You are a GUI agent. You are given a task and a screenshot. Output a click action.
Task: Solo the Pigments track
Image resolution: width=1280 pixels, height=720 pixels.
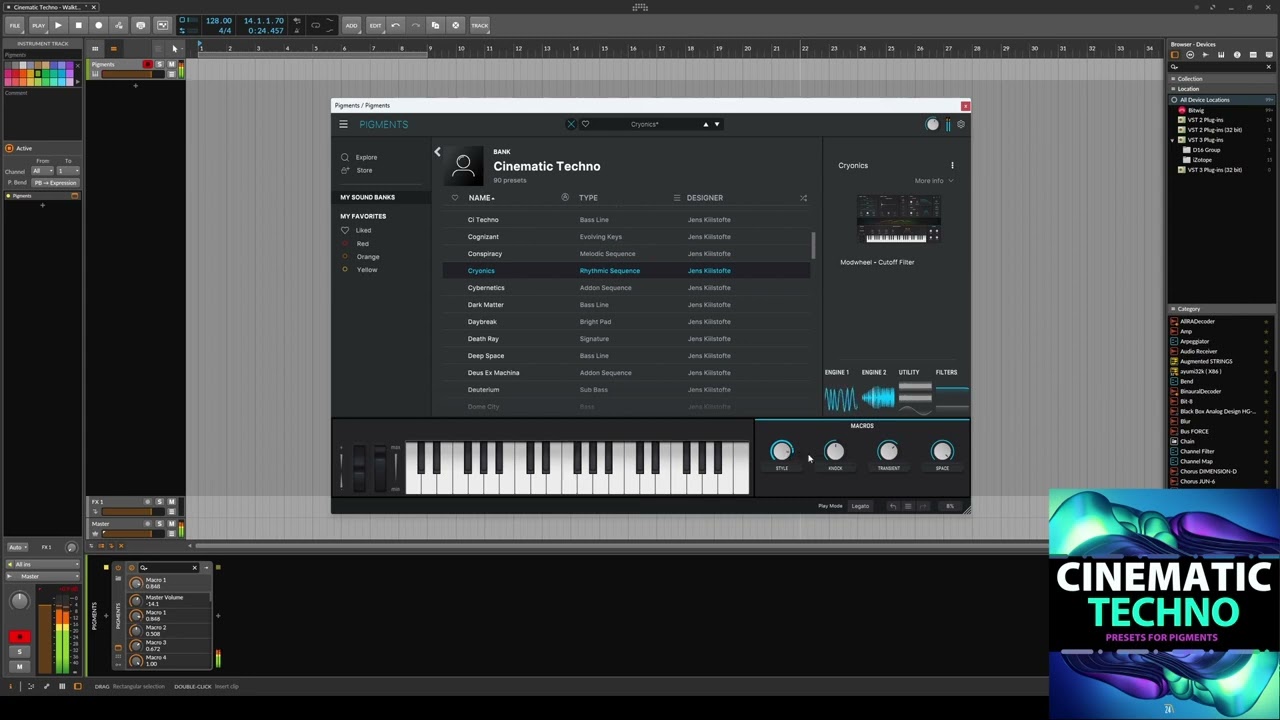159,65
